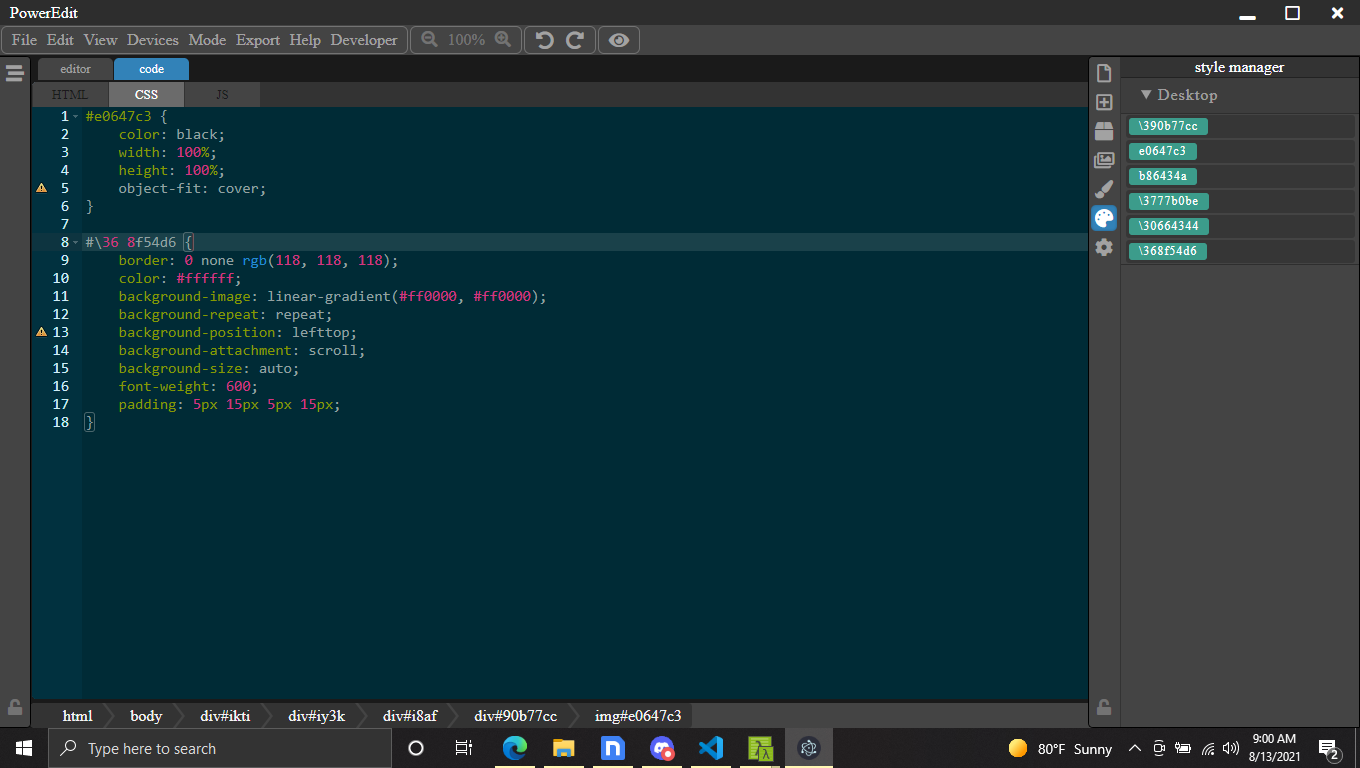1360x768 pixels.
Task: Toggle the lock icon below the right sidebar
Action: [1104, 707]
